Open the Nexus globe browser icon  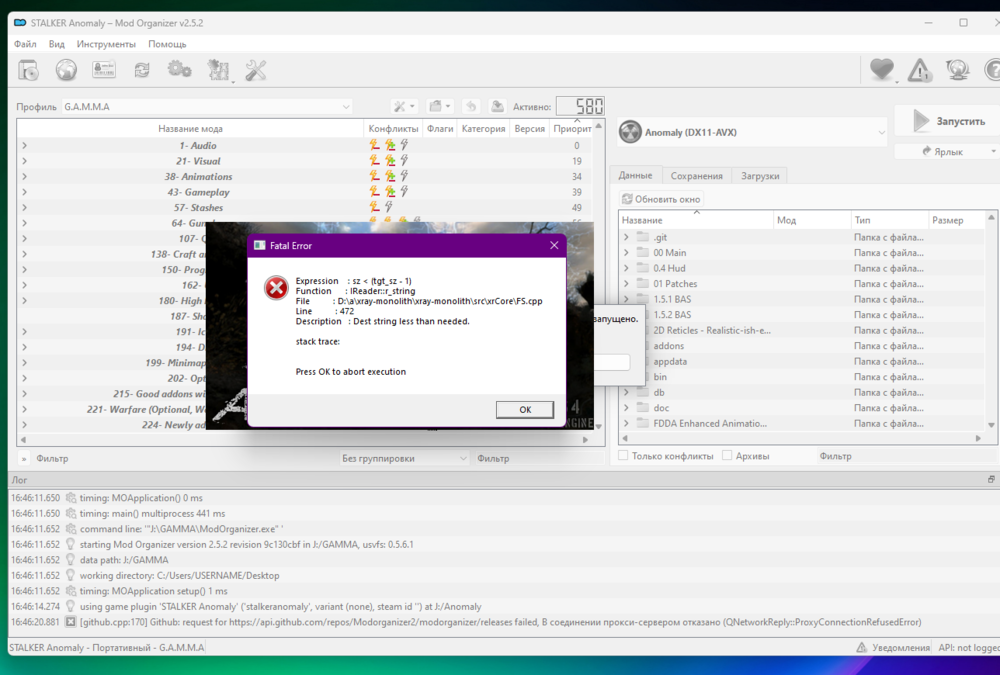[66, 70]
